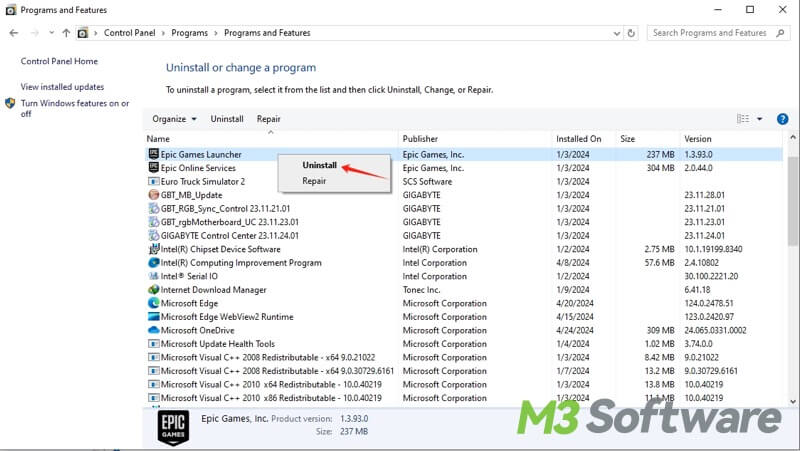800x451 pixels.
Task: Click the Control Panel address bar icon
Action: click(x=83, y=33)
